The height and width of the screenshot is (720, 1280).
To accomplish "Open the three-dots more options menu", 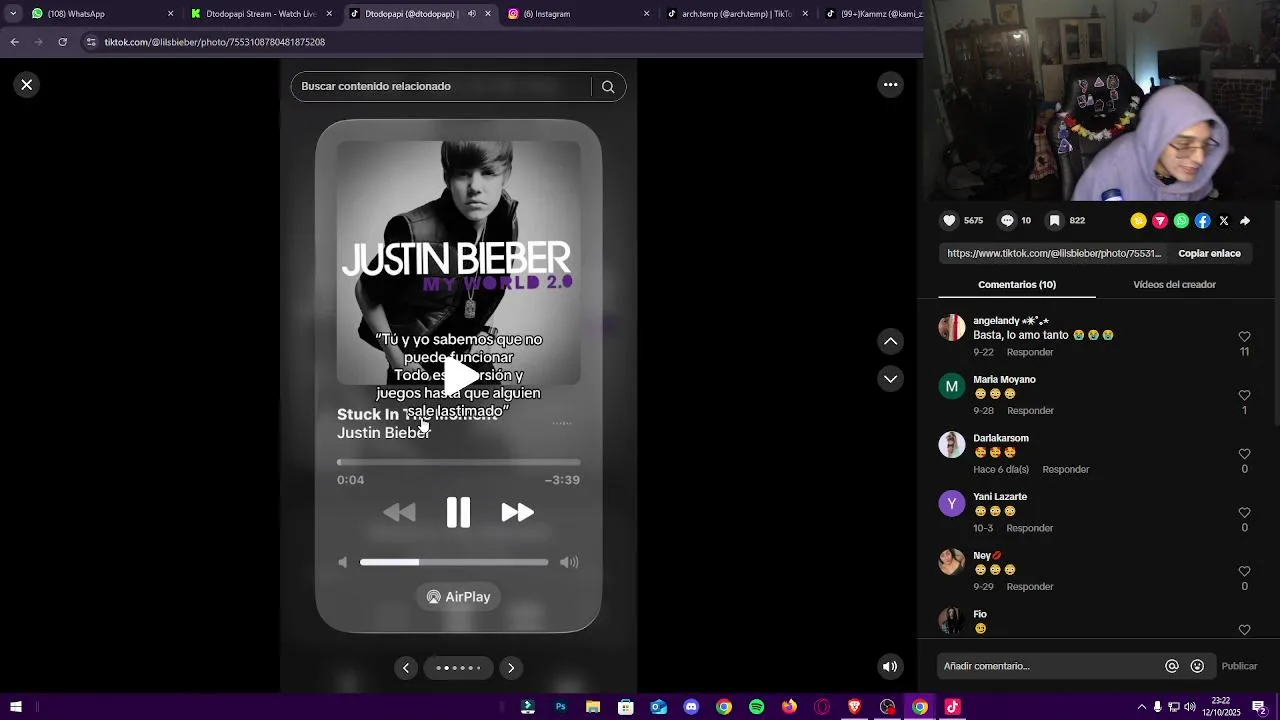I will (890, 85).
